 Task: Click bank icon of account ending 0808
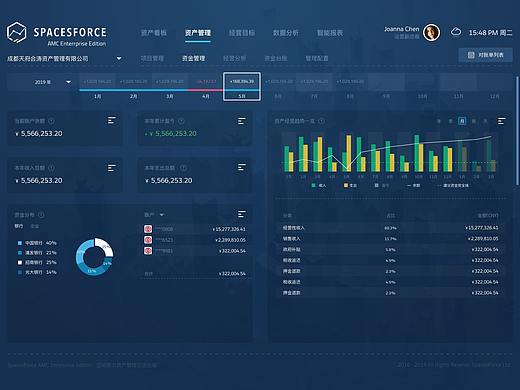[x=148, y=229]
